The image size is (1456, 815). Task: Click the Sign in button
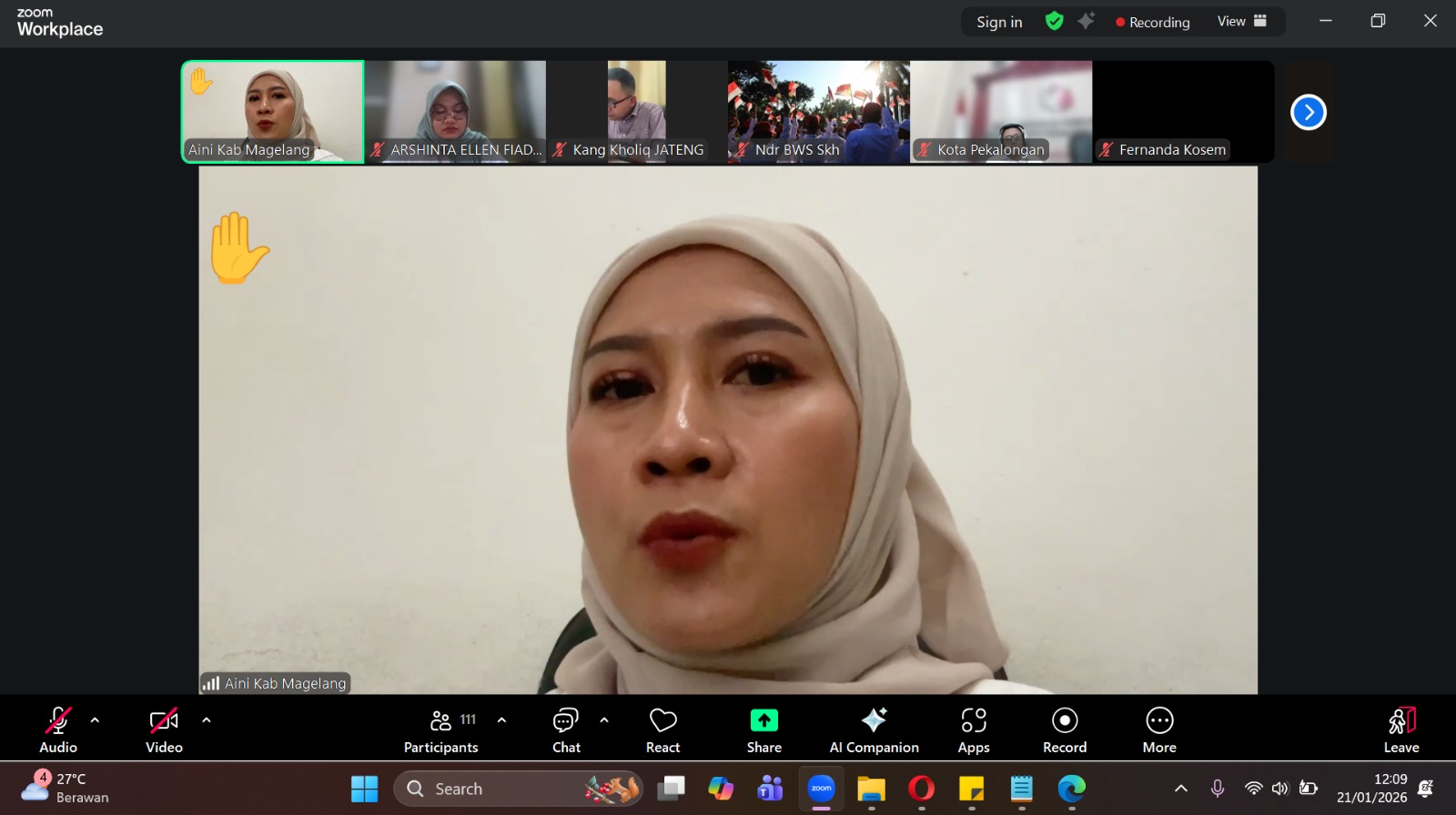[998, 22]
